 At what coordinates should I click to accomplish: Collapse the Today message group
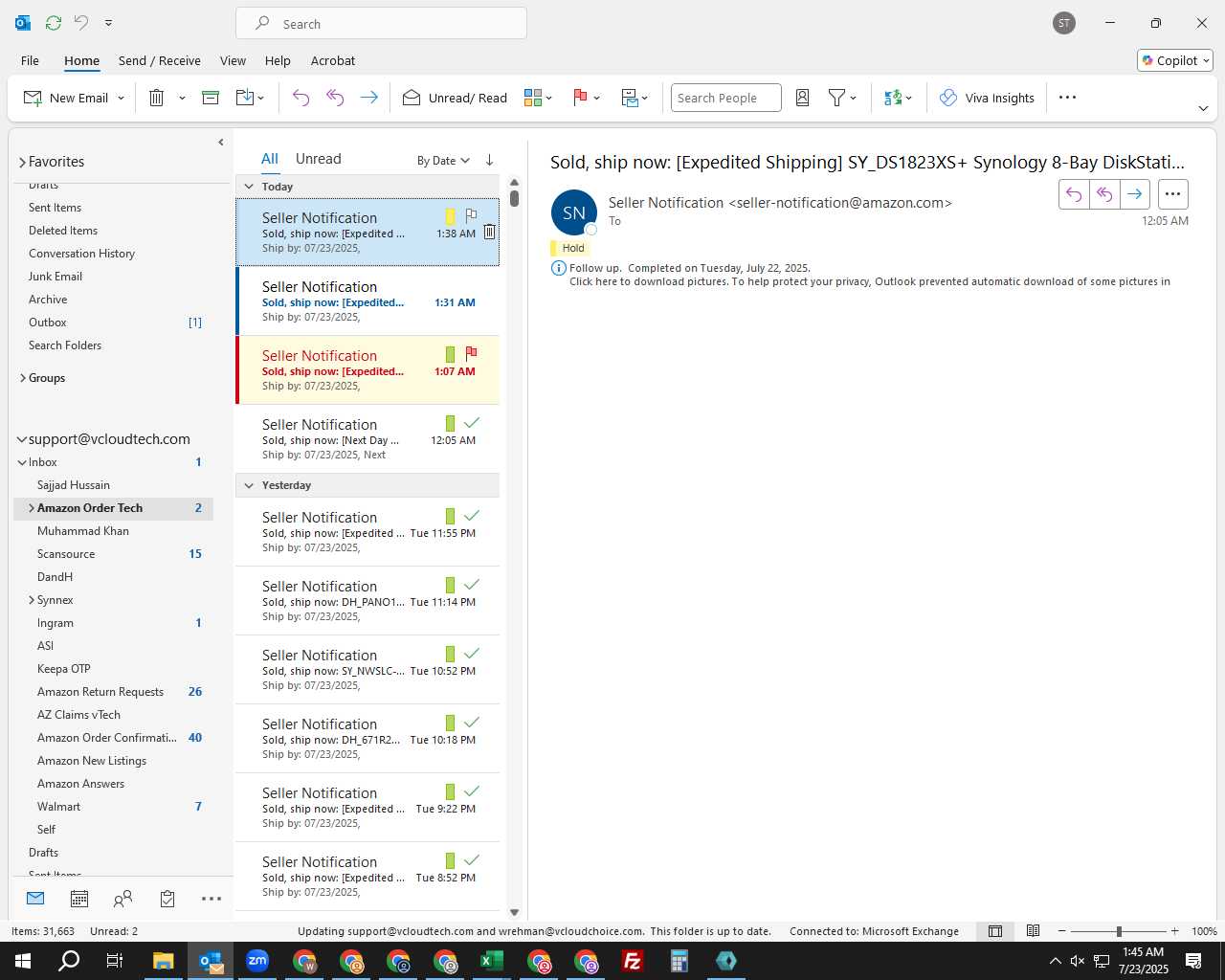tap(249, 187)
